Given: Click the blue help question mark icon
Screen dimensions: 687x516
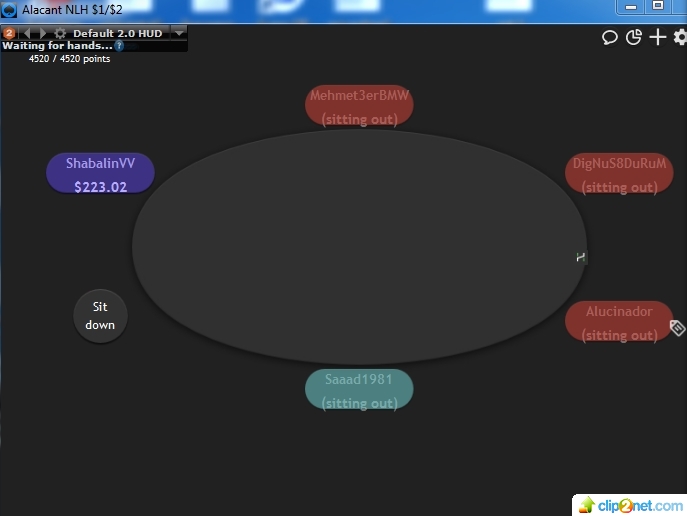Looking at the screenshot, I should tap(119, 46).
